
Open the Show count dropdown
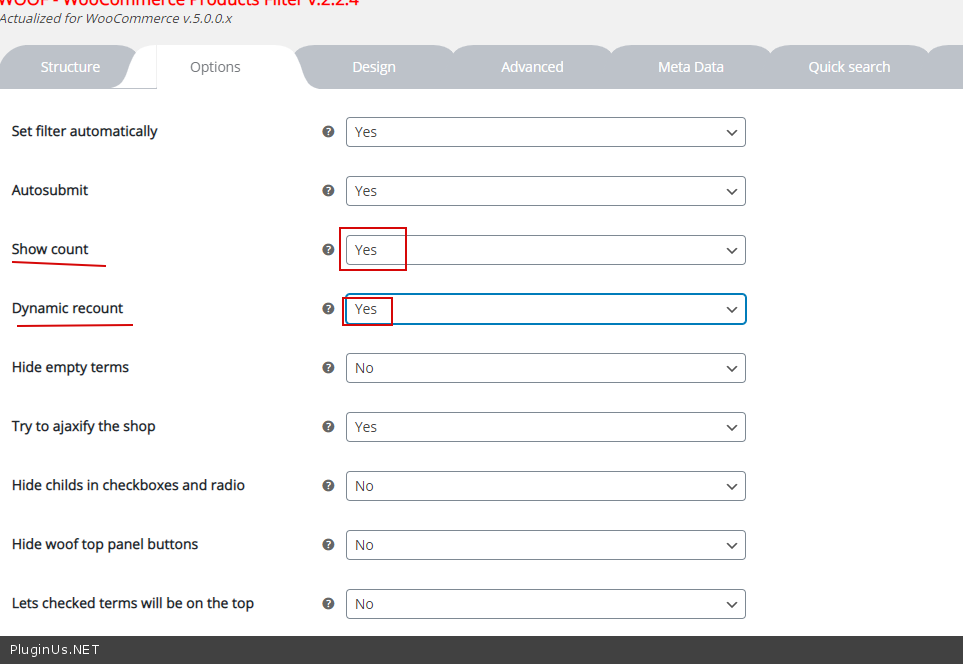tap(545, 250)
